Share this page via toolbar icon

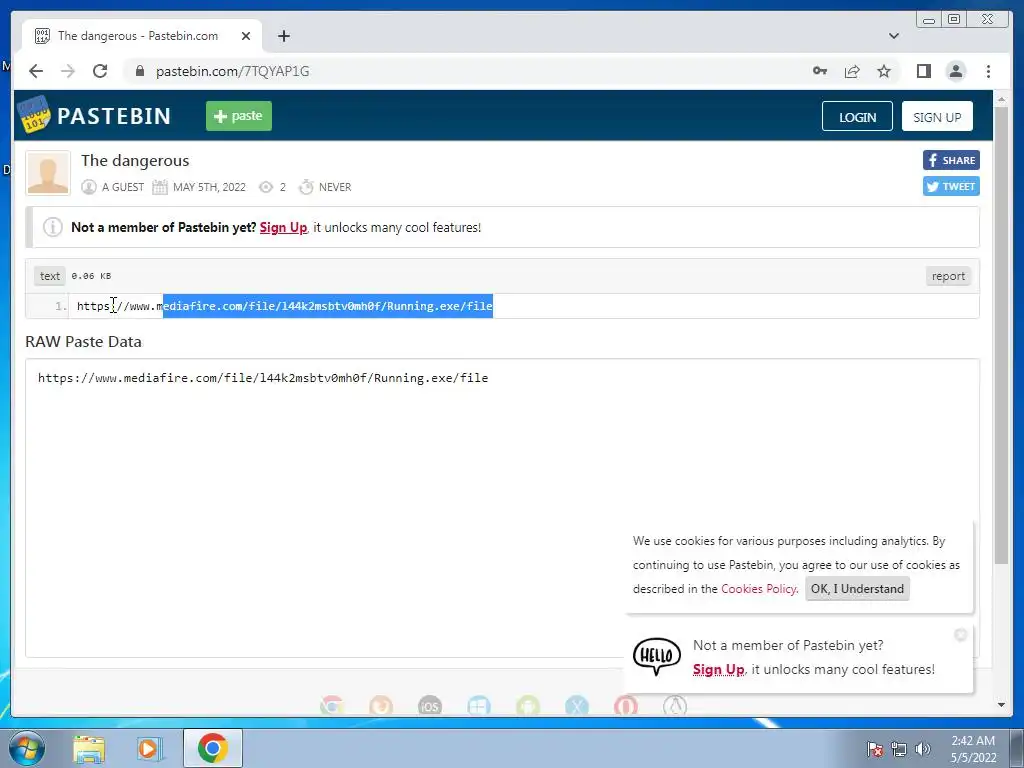(852, 71)
